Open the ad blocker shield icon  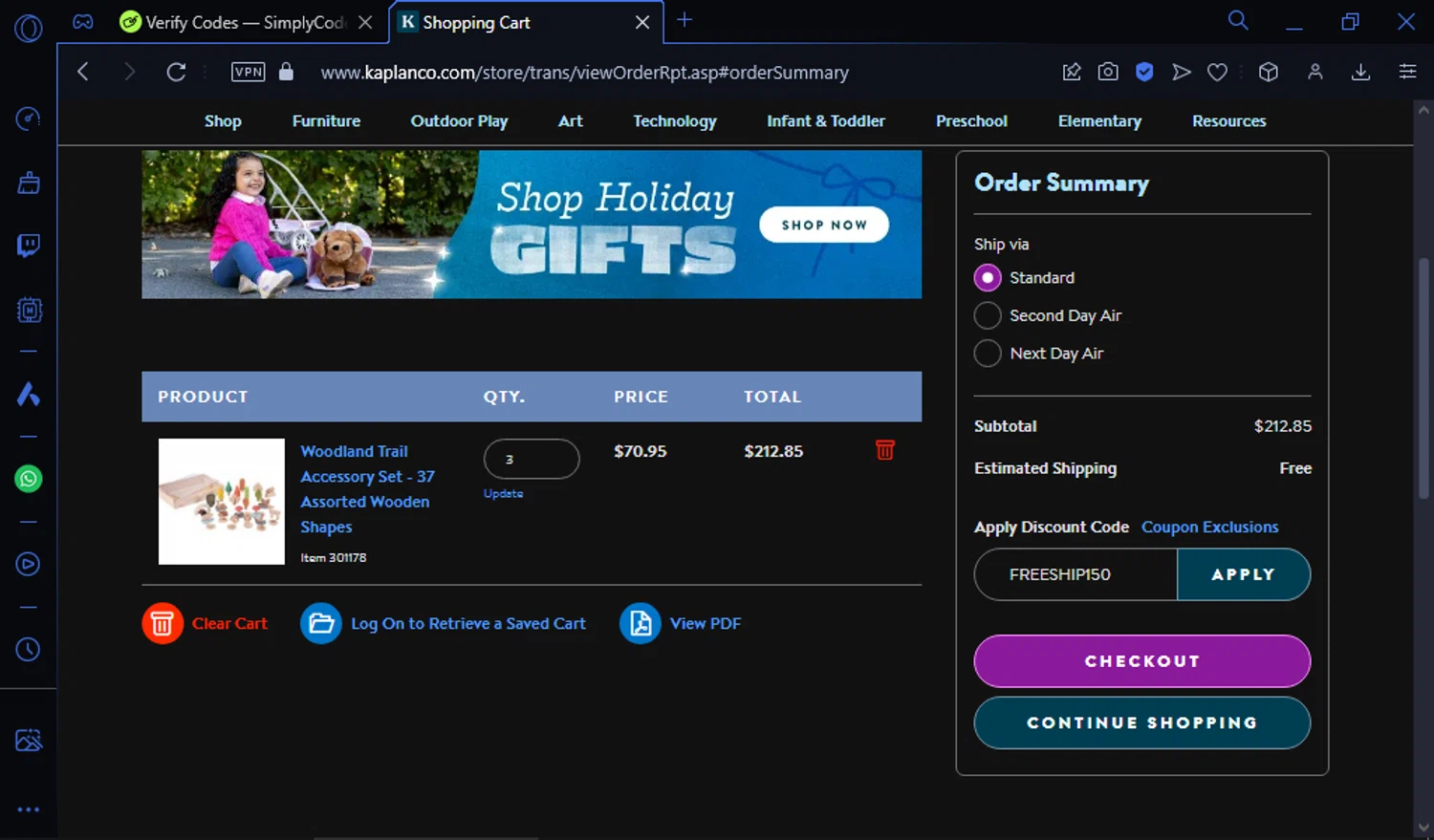click(1144, 72)
